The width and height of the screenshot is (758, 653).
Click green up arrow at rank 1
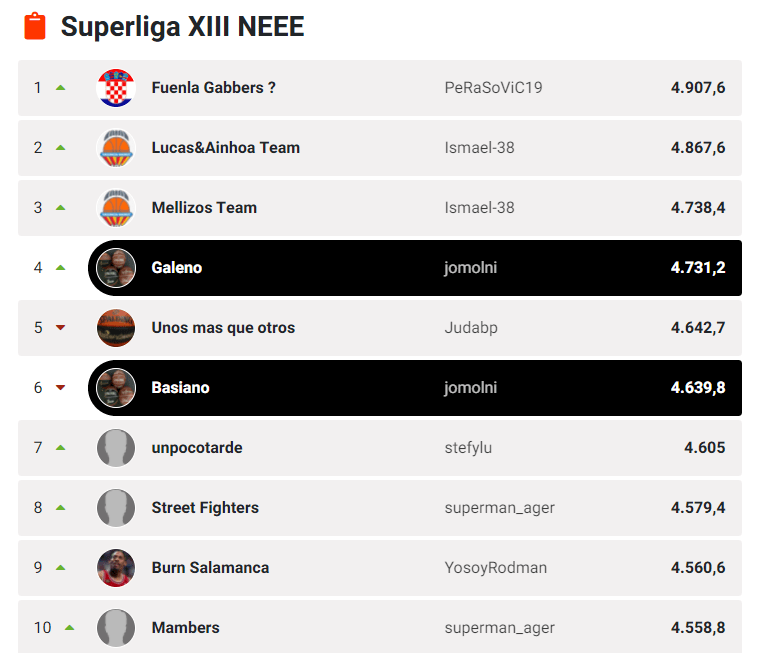pos(61,88)
